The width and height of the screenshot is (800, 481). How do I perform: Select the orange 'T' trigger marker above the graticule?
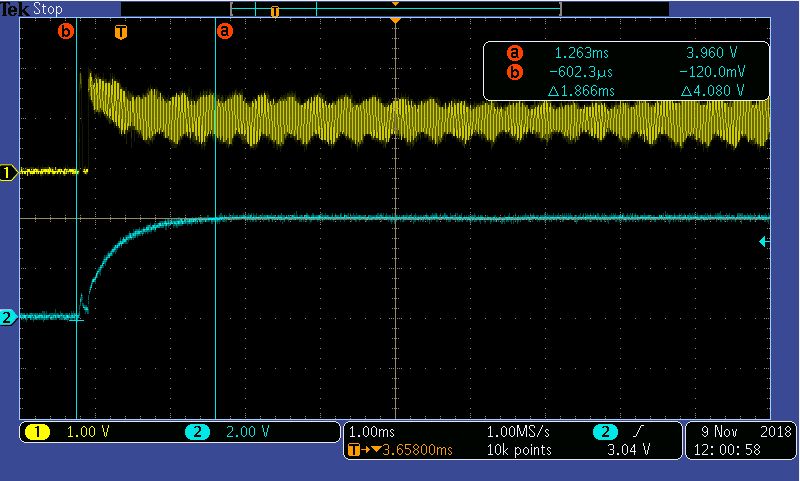(121, 32)
